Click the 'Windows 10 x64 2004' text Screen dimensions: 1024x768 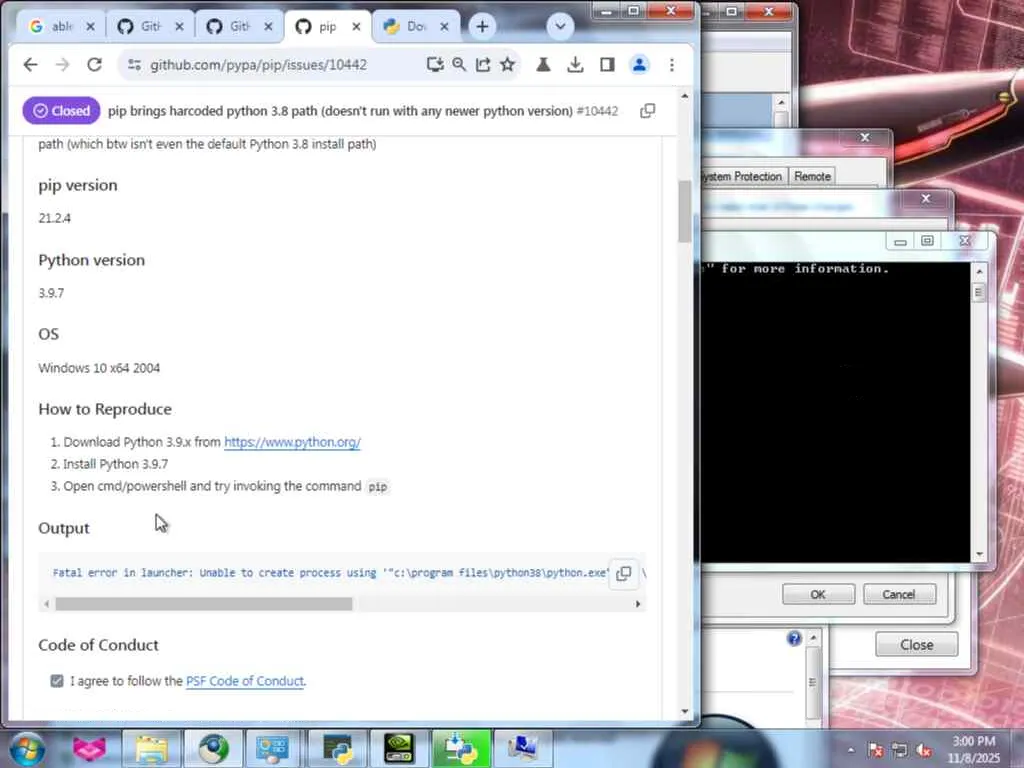[x=99, y=368]
